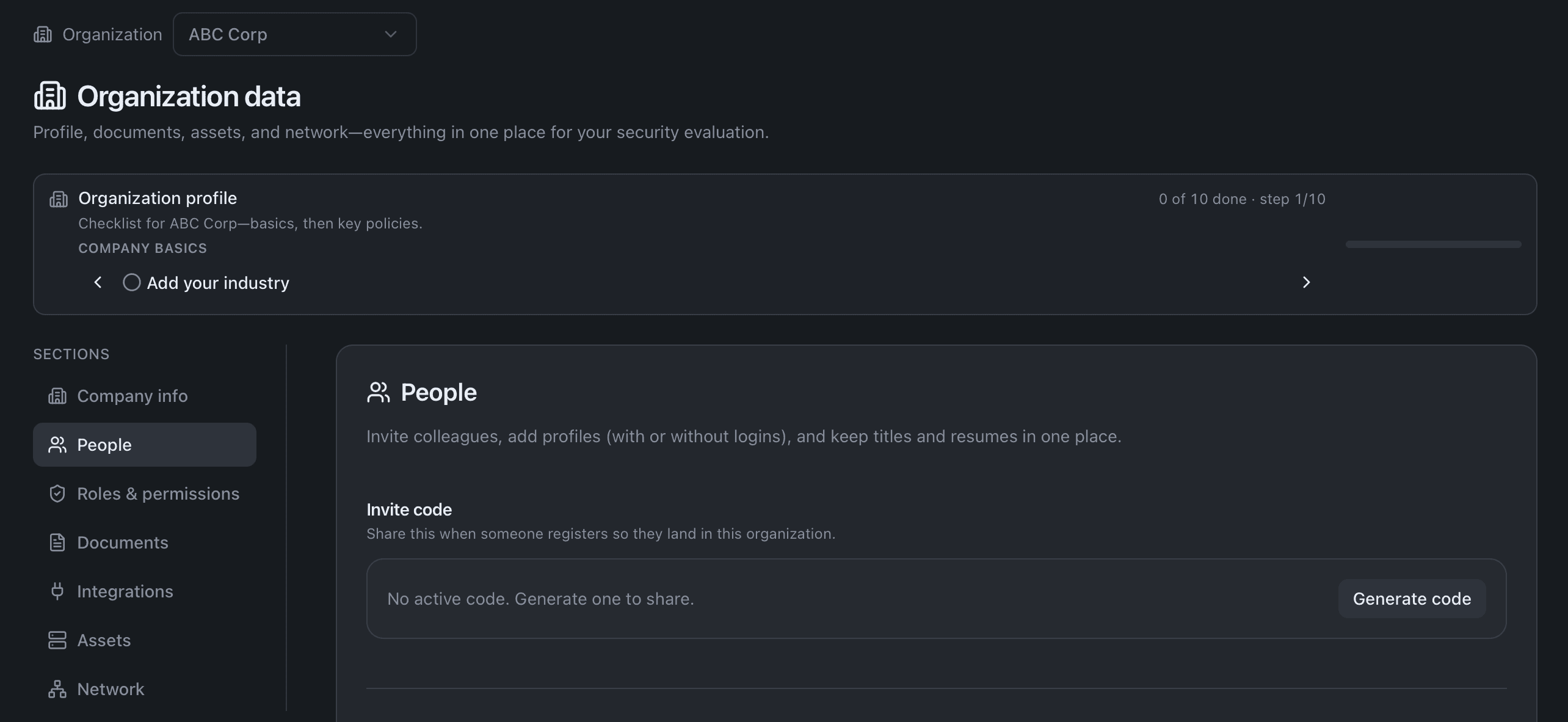Open the Organization profile checklist
Image resolution: width=1568 pixels, height=722 pixels.
point(157,198)
